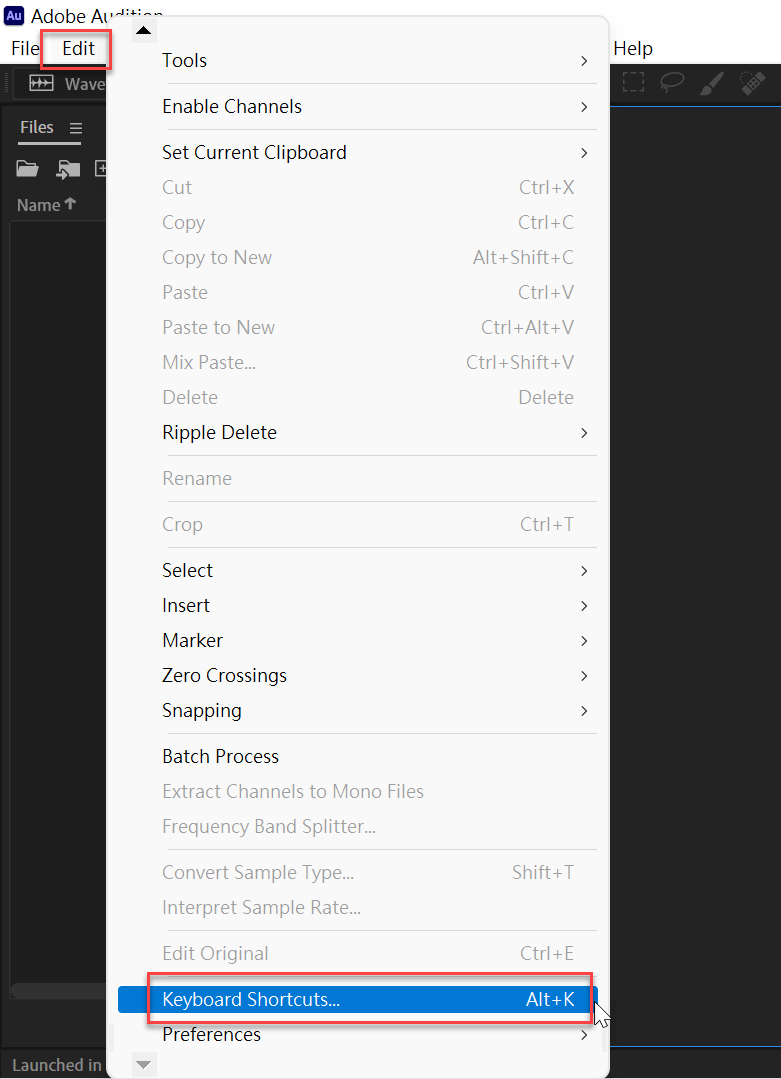The width and height of the screenshot is (781, 1079).
Task: Click the Copy to New entry
Action: [x=358, y=258]
